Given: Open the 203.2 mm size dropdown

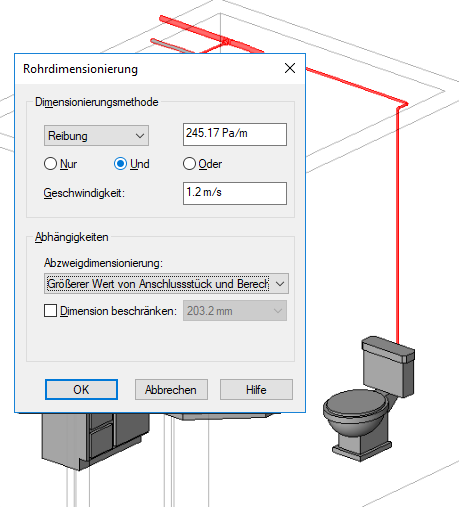Looking at the screenshot, I should pyautogui.click(x=235, y=311).
